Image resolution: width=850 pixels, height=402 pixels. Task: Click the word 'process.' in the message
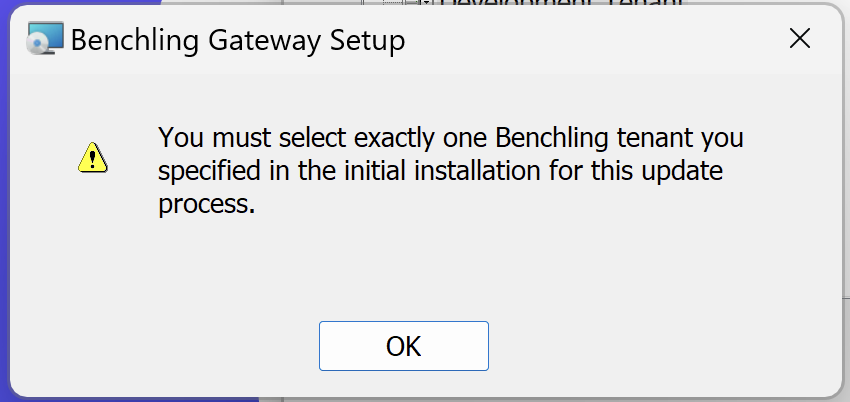tap(207, 205)
